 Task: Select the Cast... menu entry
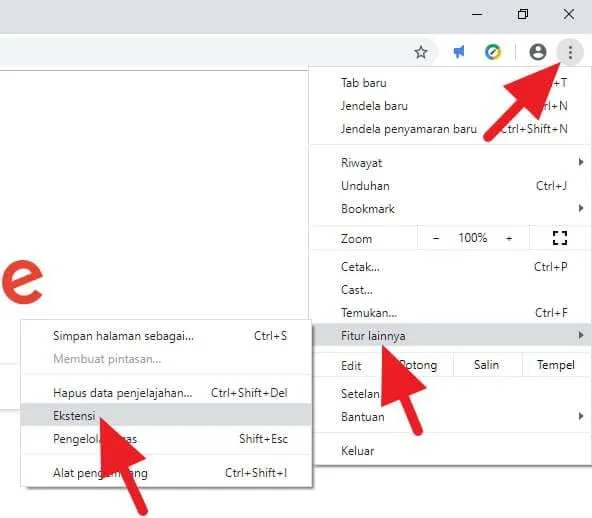pyautogui.click(x=450, y=290)
